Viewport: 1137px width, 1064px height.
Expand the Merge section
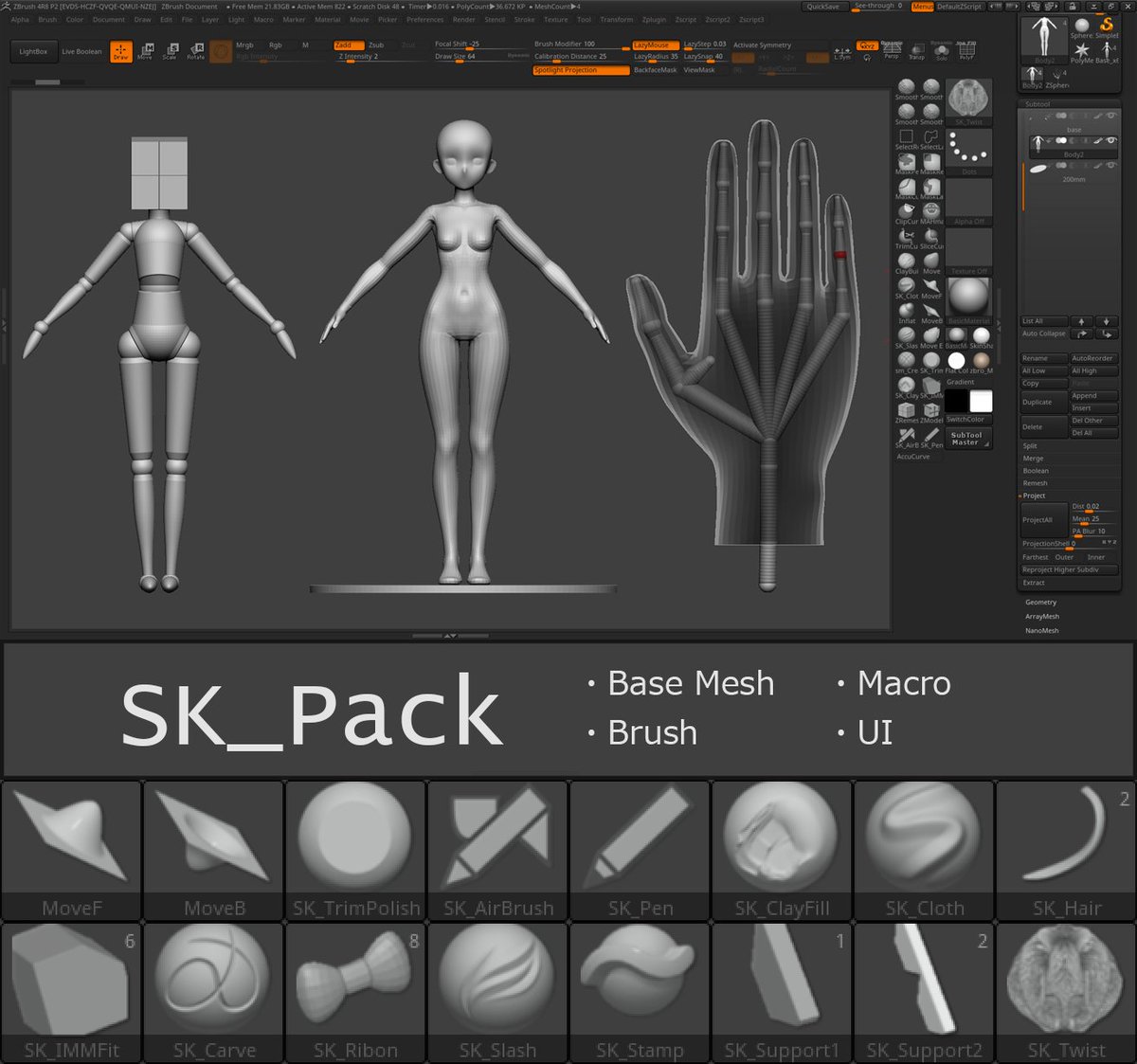[x=1033, y=459]
